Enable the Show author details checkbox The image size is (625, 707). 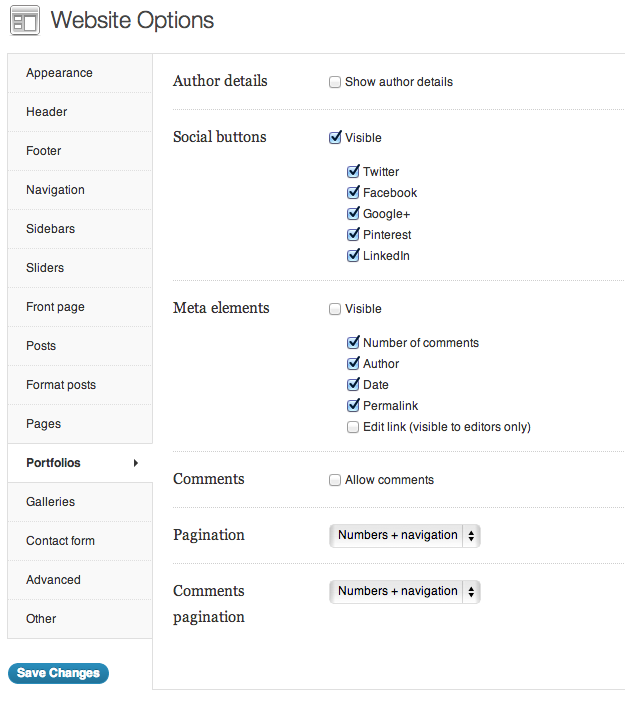pyautogui.click(x=335, y=82)
